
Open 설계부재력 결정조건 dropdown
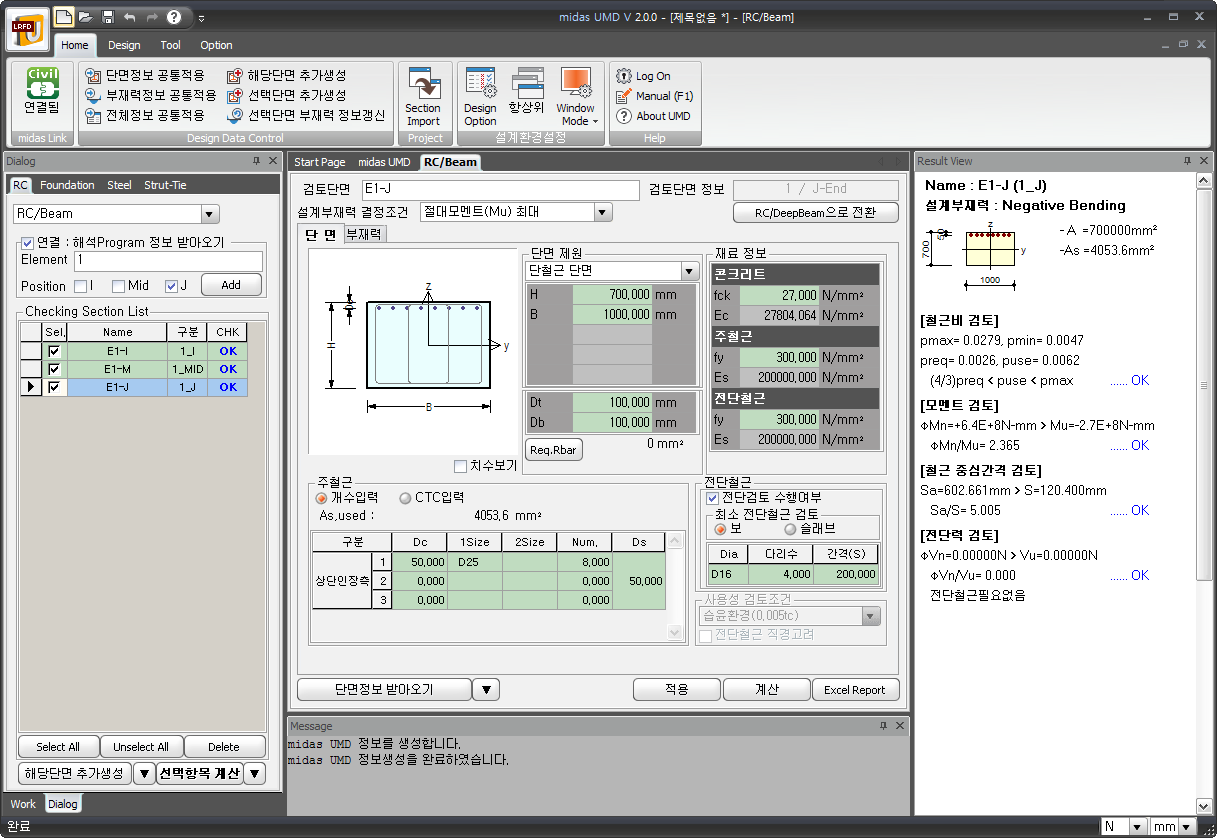coord(603,212)
